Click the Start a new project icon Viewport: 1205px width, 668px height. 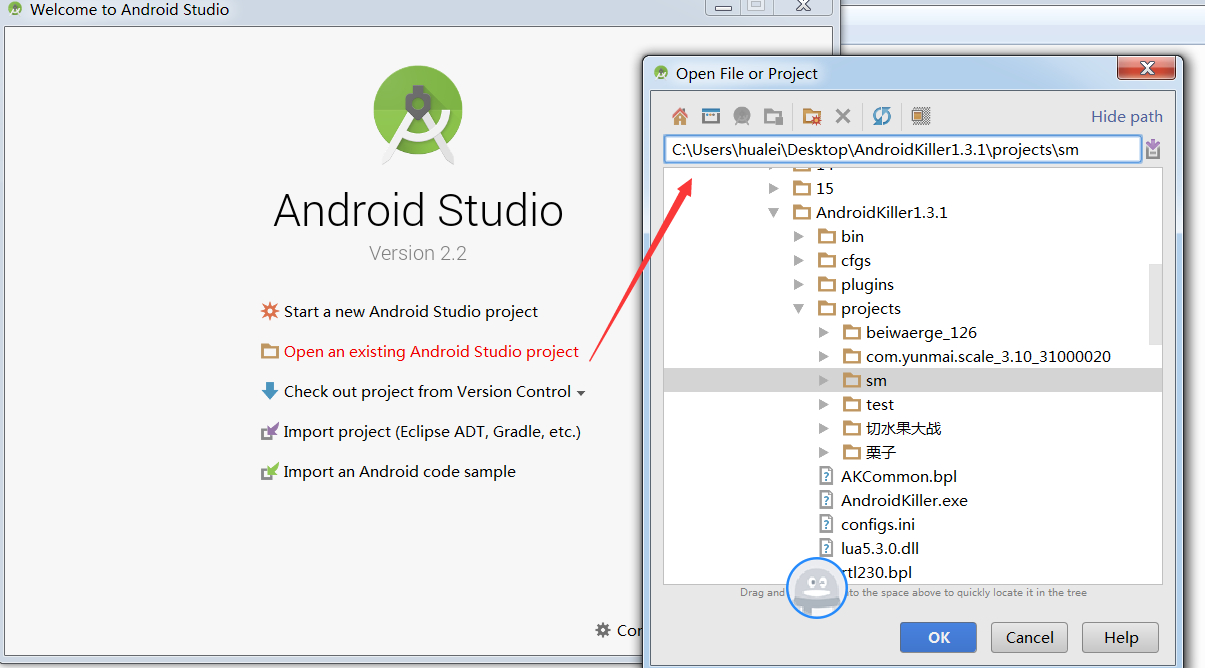[270, 311]
